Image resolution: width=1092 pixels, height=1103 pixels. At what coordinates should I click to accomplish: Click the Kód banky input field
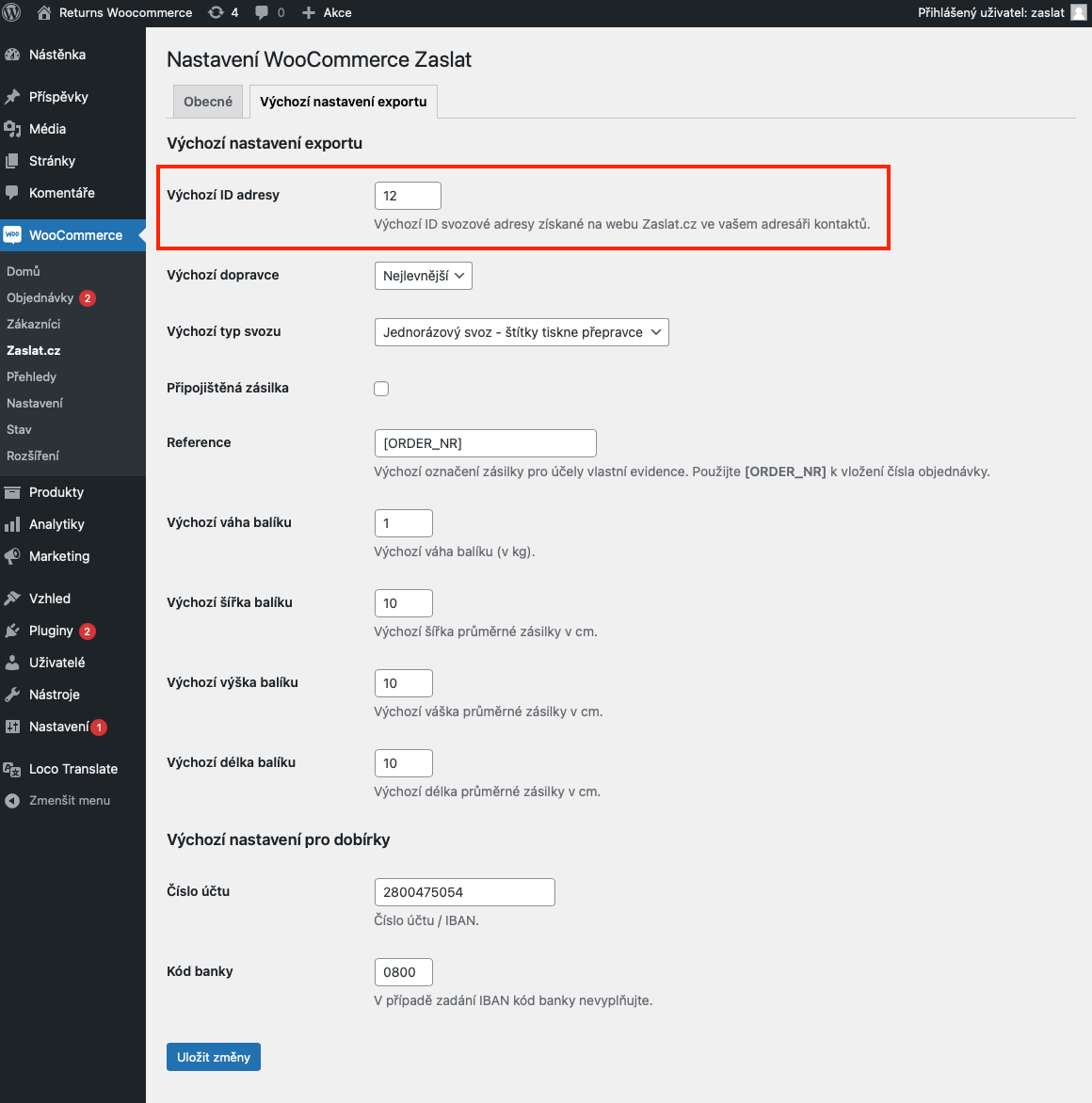[404, 972]
